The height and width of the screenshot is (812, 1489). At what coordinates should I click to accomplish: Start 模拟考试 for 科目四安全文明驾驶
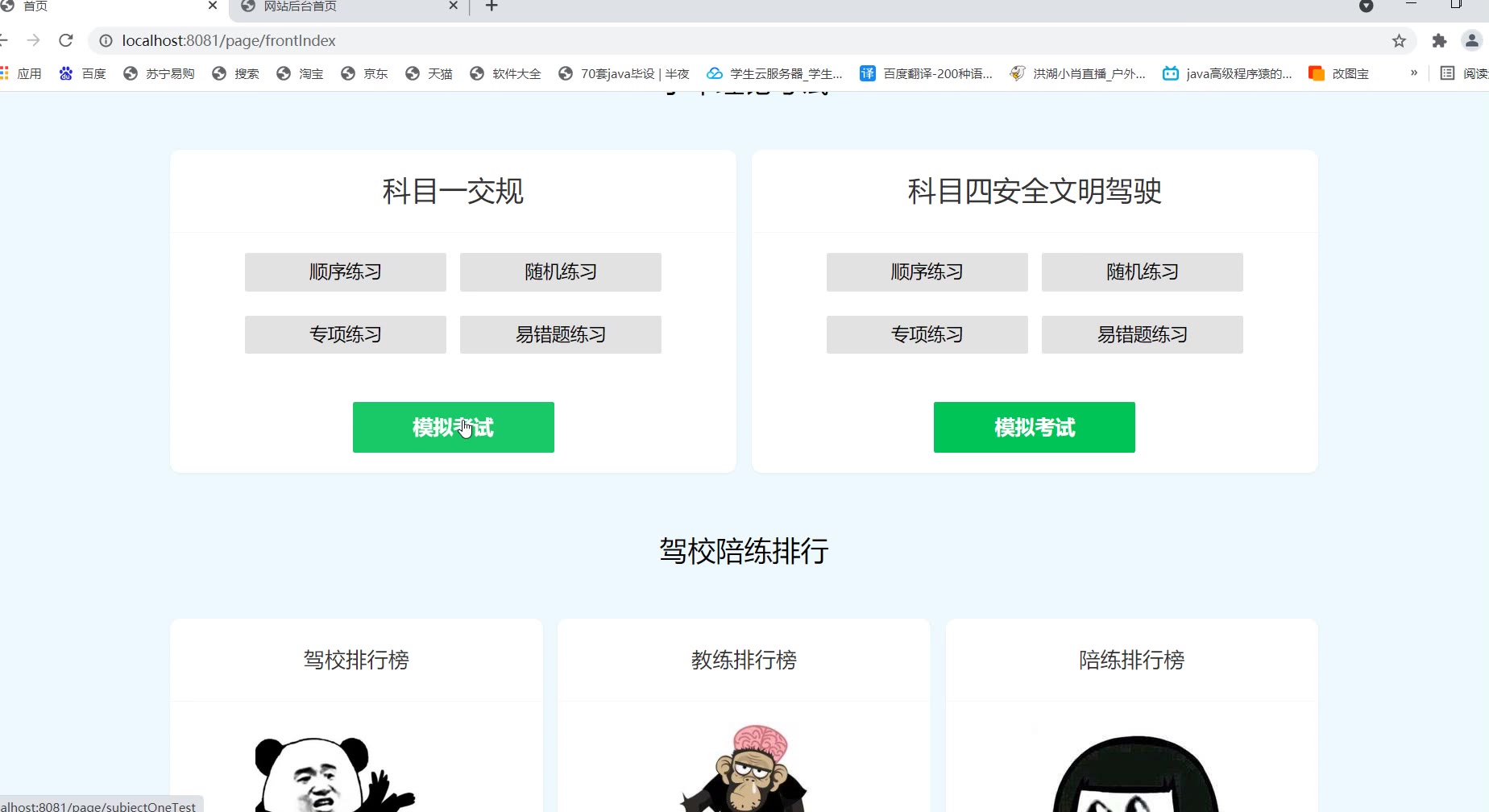[1035, 427]
